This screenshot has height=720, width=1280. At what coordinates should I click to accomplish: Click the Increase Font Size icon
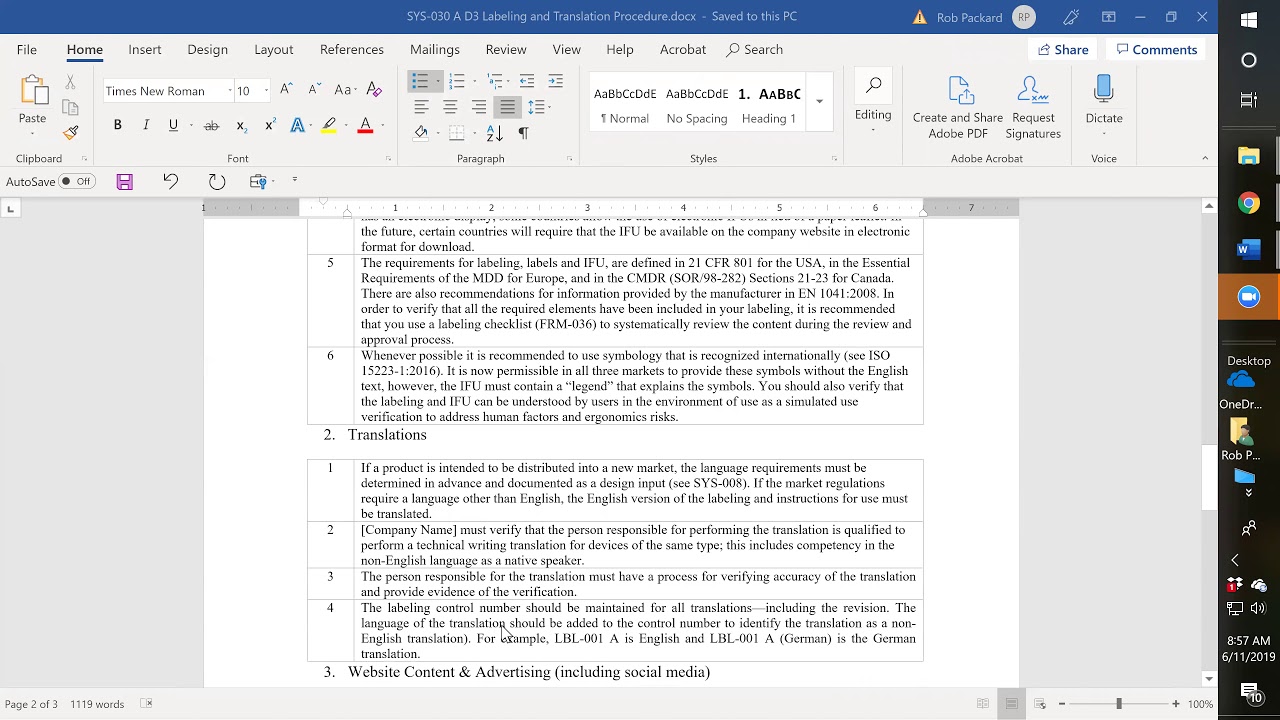pyautogui.click(x=286, y=90)
